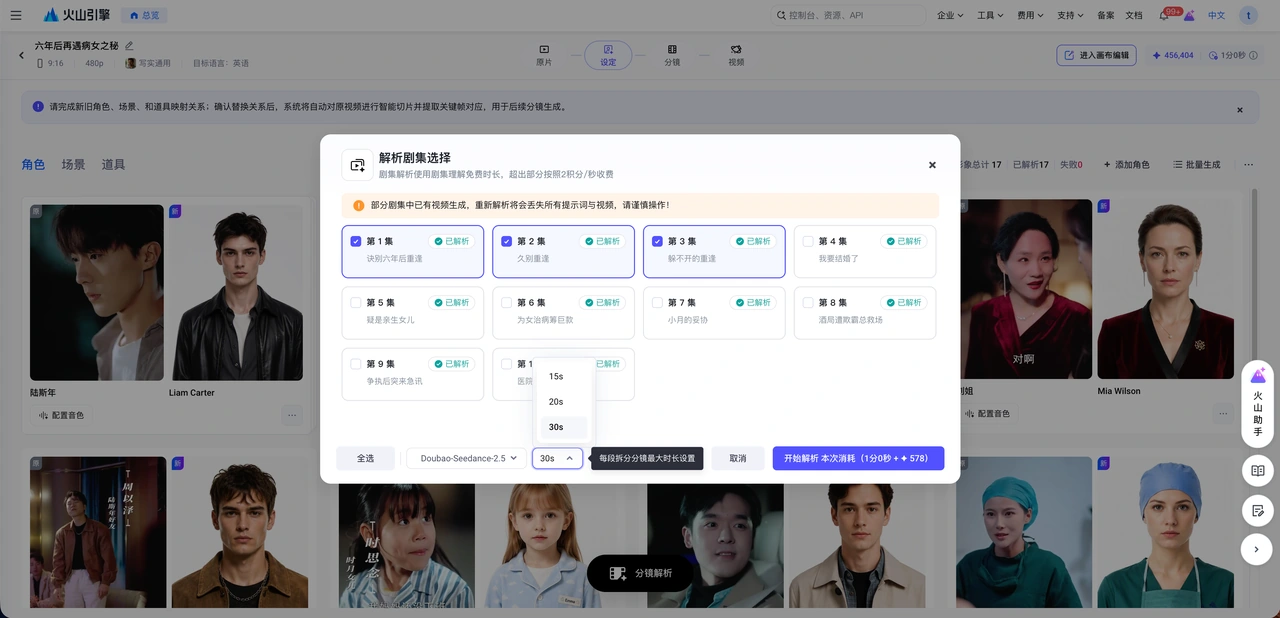
Task: Open the Doubao-Seedance-2.5 model dropdown
Action: pyautogui.click(x=466, y=458)
